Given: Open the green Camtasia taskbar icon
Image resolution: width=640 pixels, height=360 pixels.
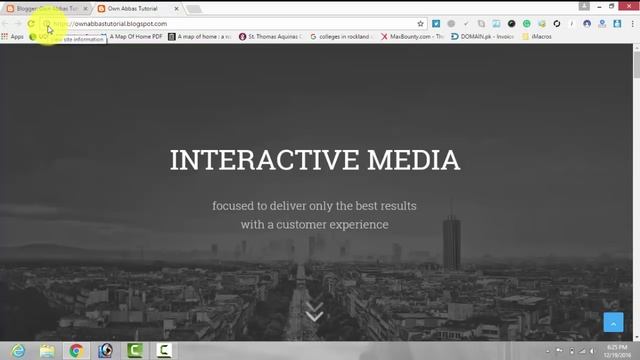Looking at the screenshot, I should click(x=135, y=351).
